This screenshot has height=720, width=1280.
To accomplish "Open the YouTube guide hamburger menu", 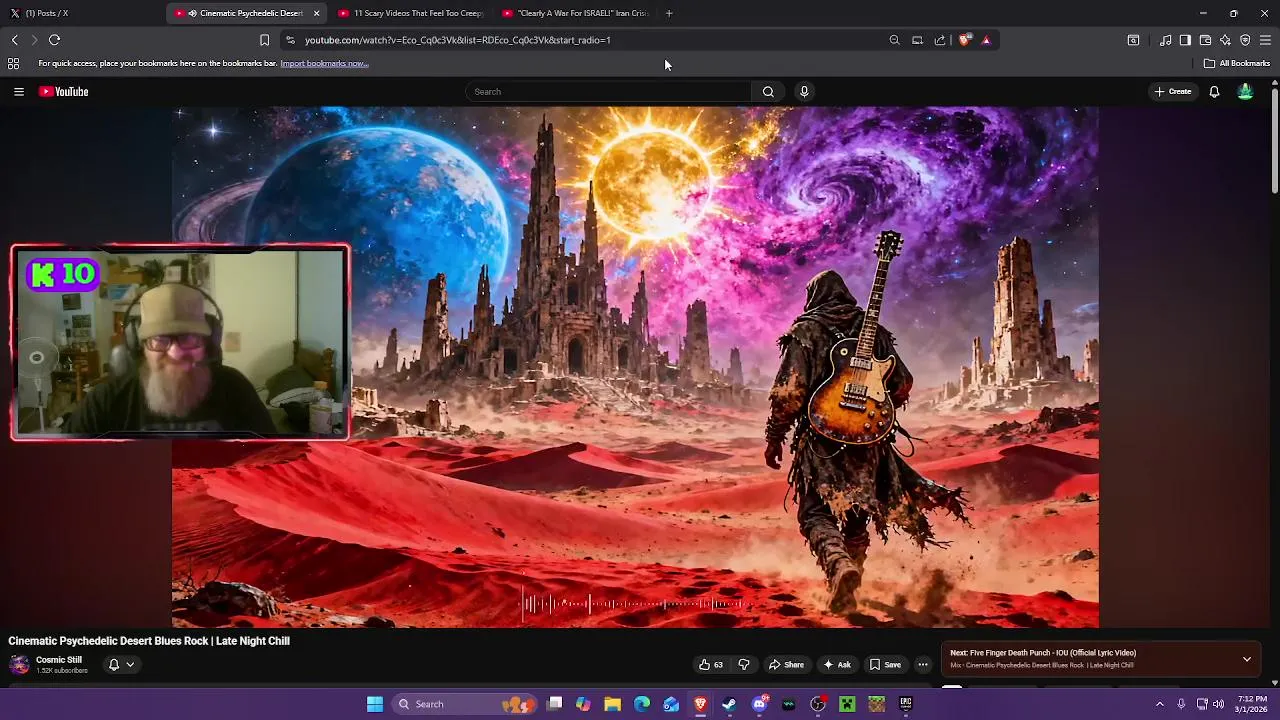I will pos(18,92).
